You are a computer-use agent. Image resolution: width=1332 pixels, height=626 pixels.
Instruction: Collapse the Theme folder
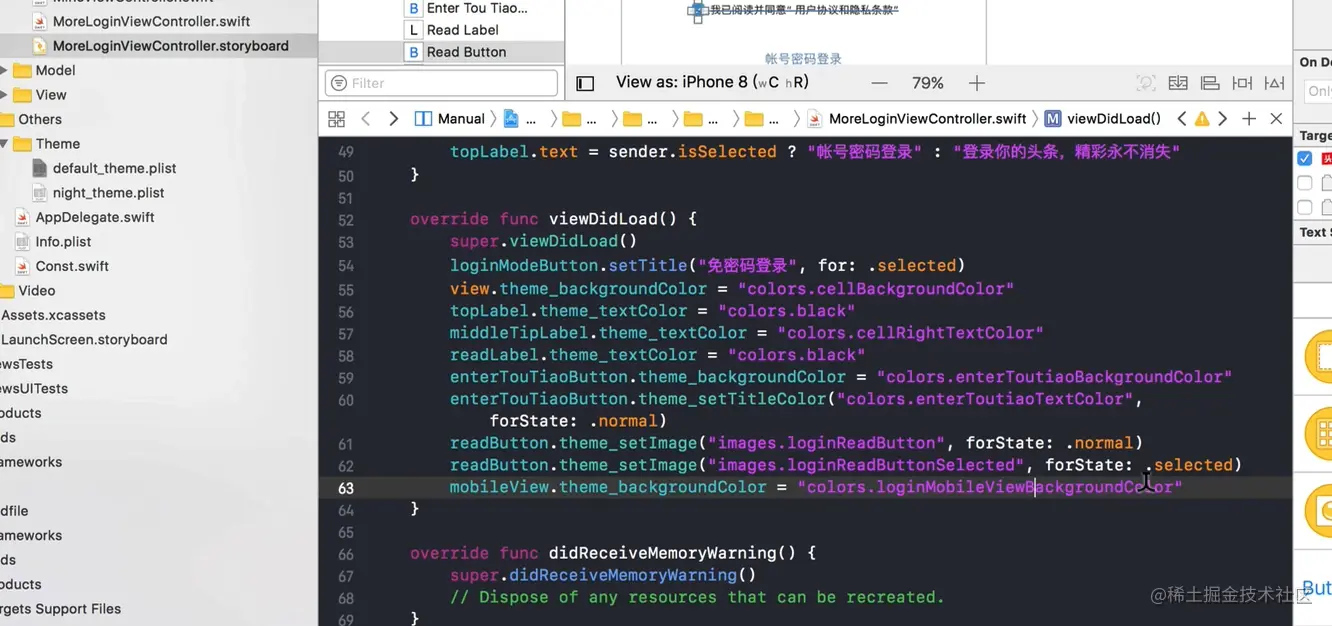[x=4, y=144]
